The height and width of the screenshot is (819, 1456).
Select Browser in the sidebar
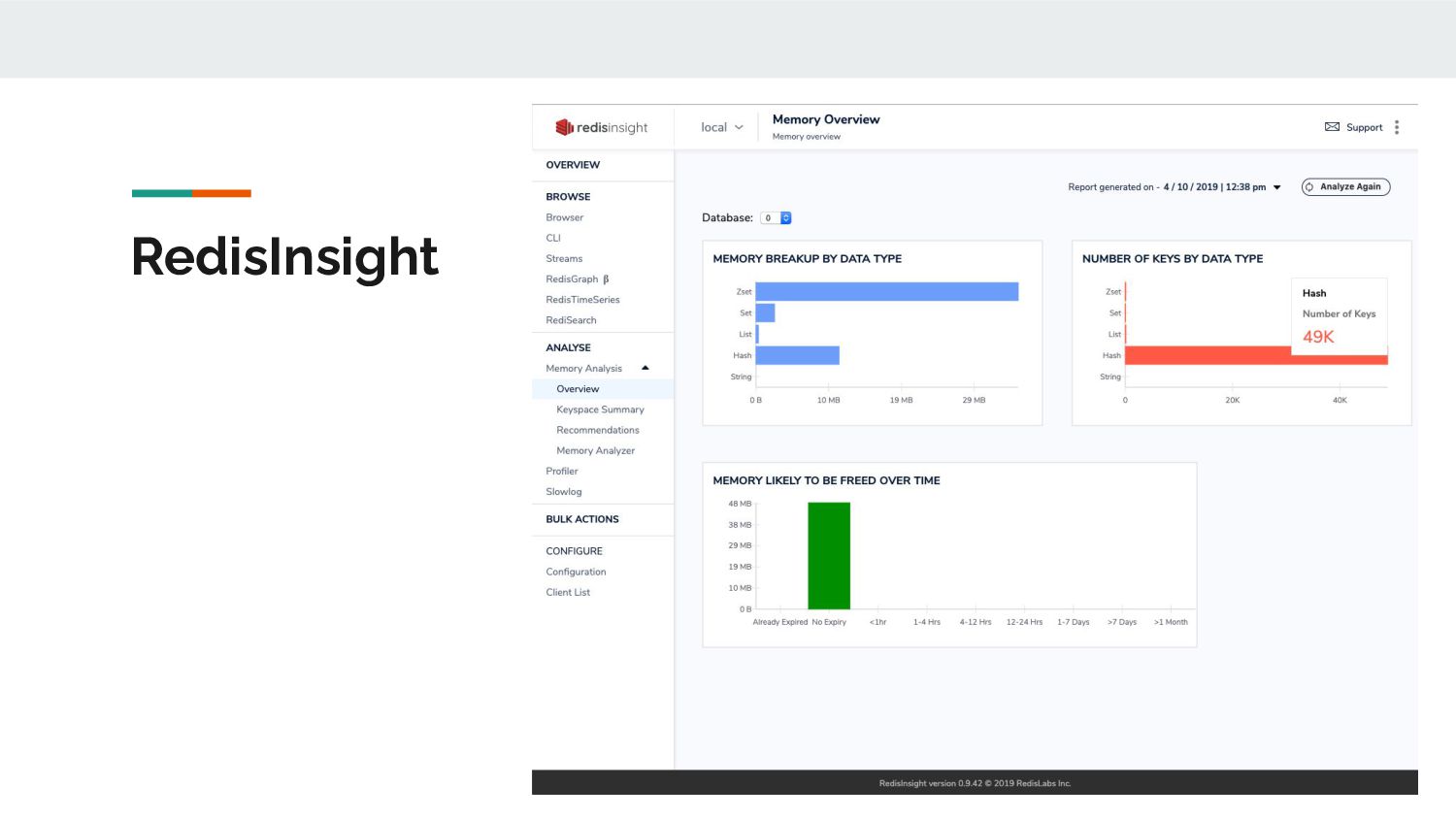[x=564, y=217]
